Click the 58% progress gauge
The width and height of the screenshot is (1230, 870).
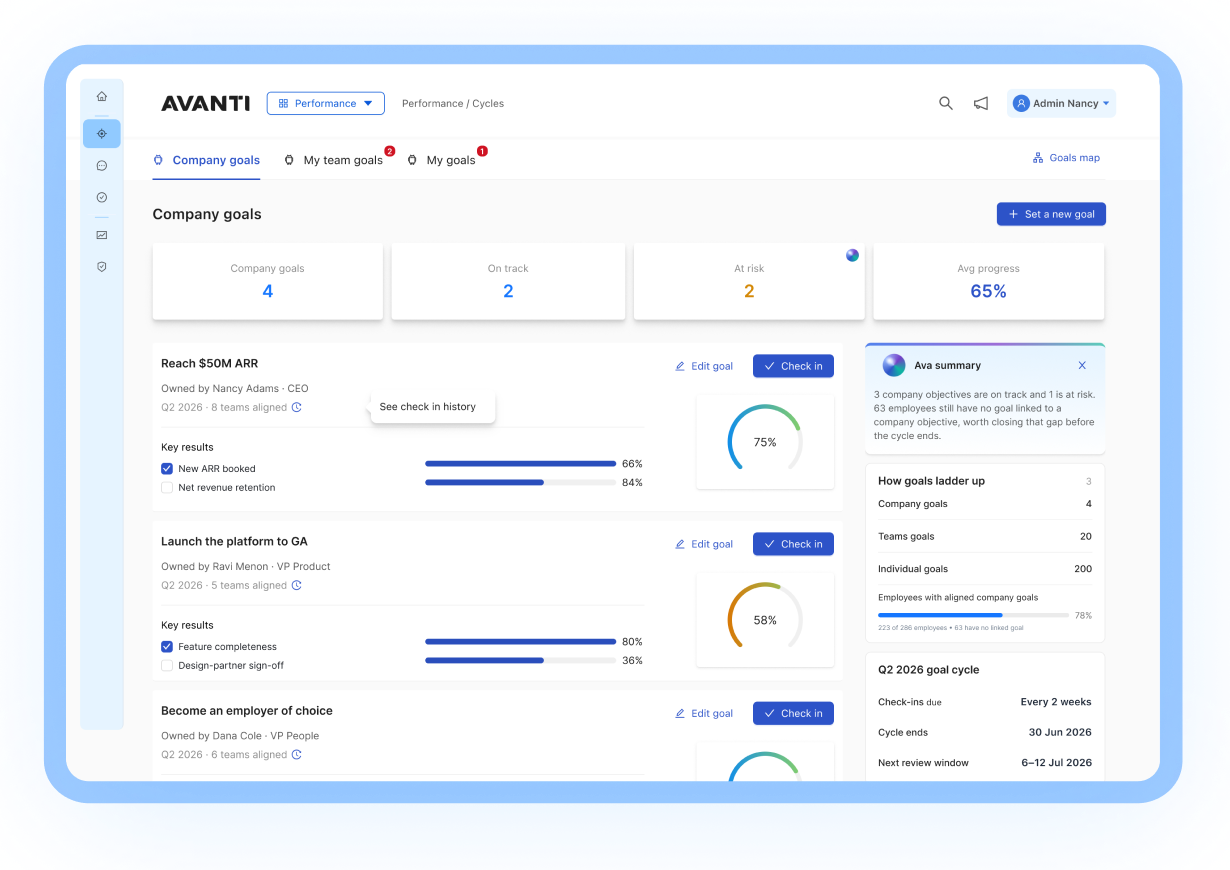[x=765, y=619]
